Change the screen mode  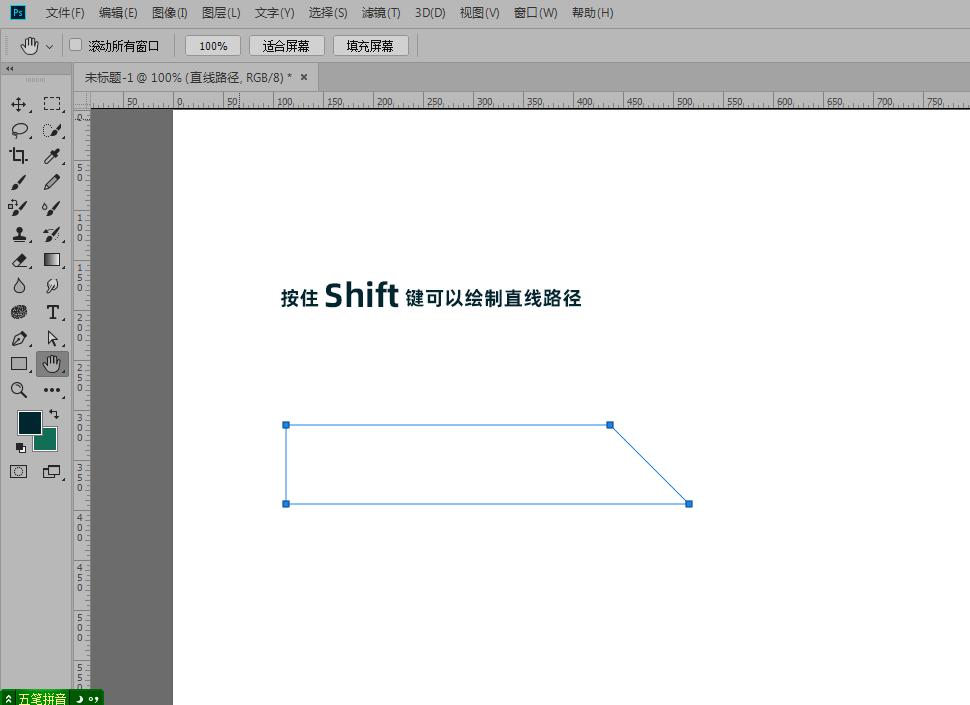(52, 472)
